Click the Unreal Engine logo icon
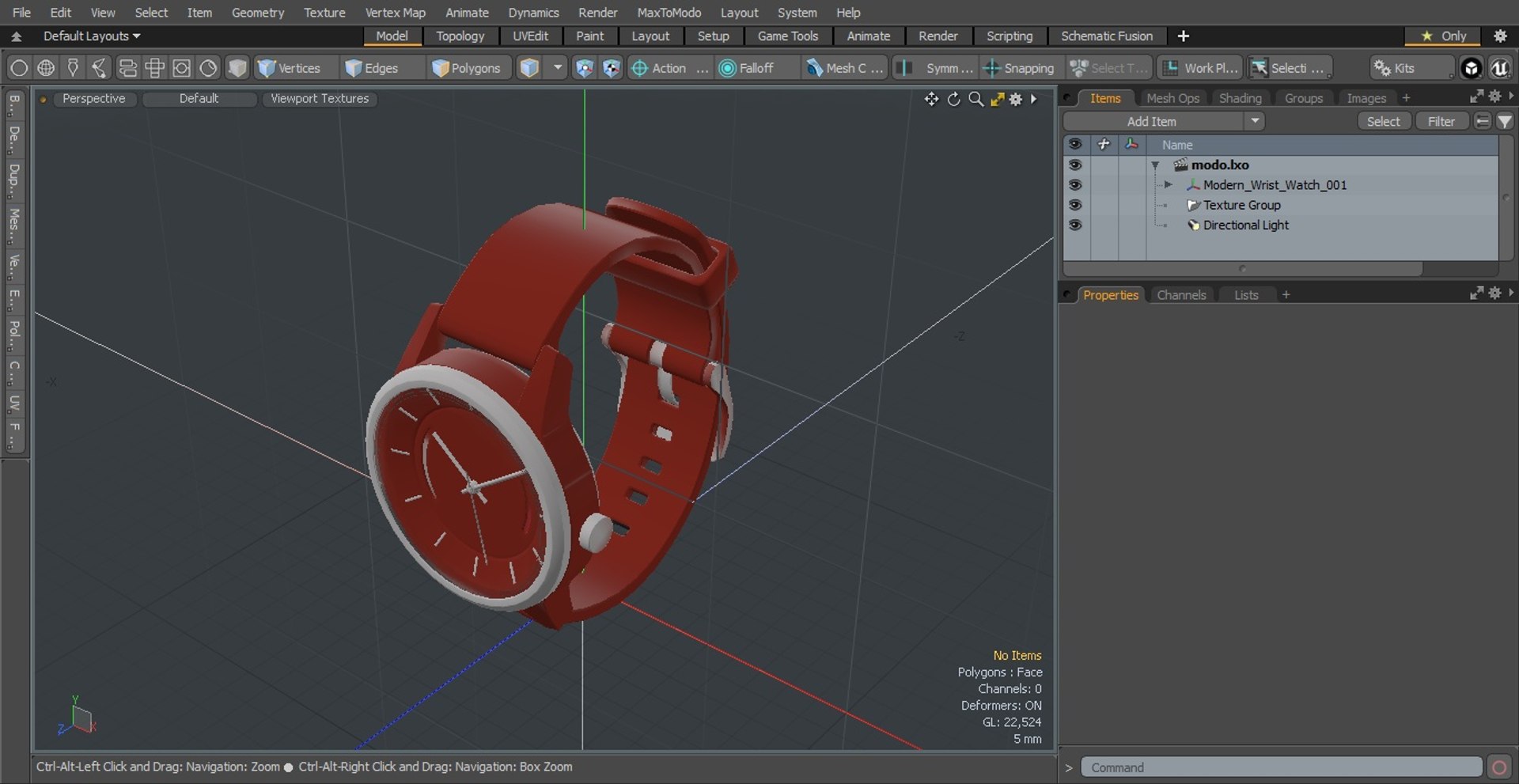This screenshot has height=784, width=1519. point(1499,68)
